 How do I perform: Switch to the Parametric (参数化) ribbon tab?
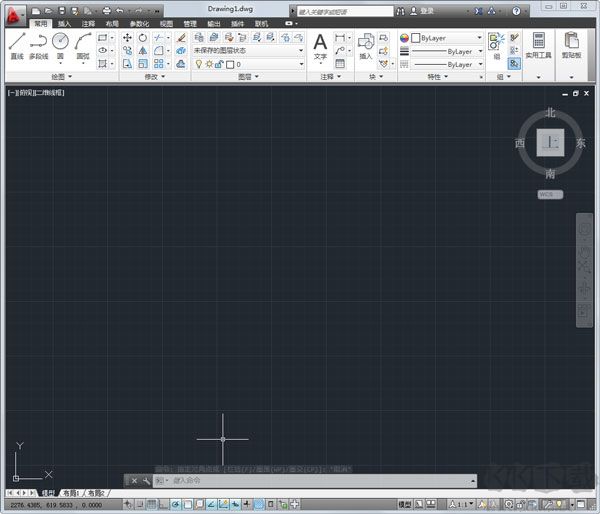pyautogui.click(x=139, y=24)
